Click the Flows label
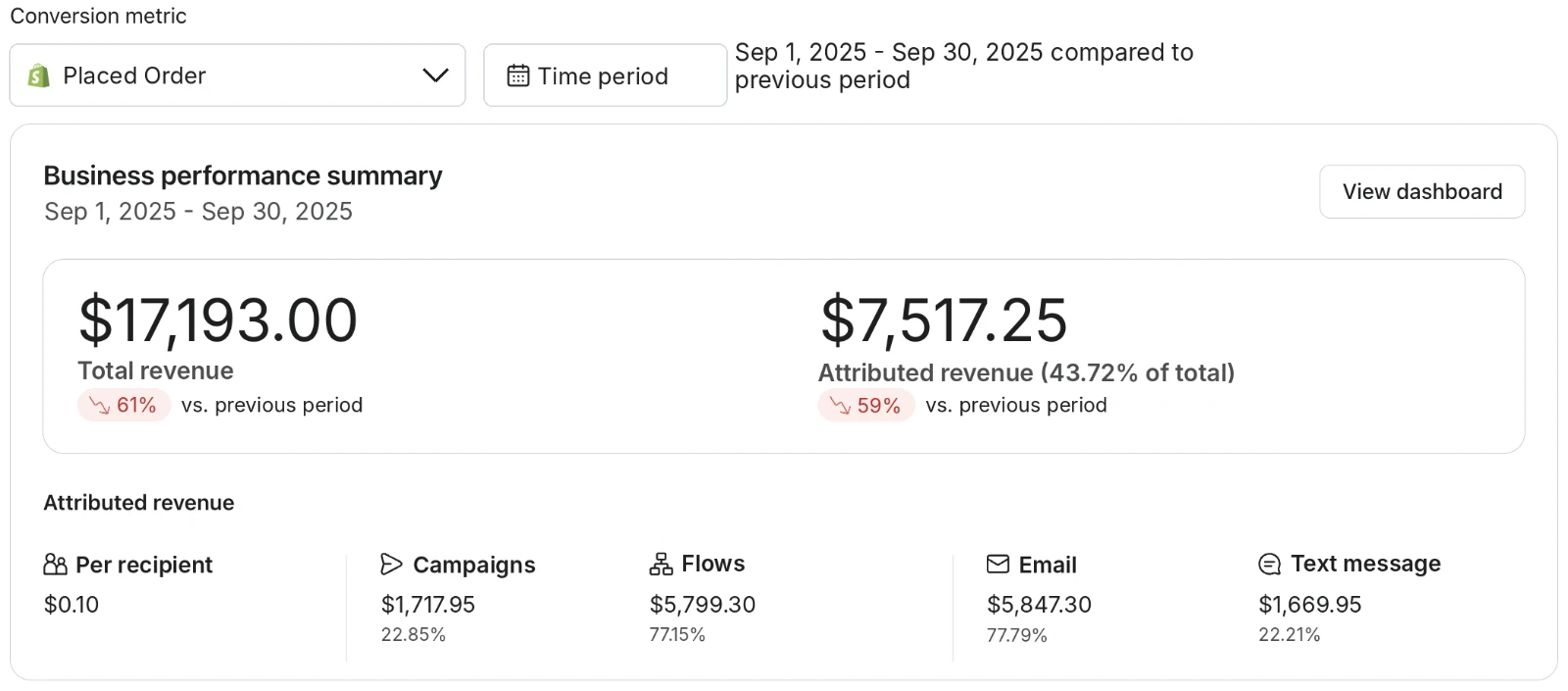Image resolution: width=1568 pixels, height=691 pixels. (713, 564)
